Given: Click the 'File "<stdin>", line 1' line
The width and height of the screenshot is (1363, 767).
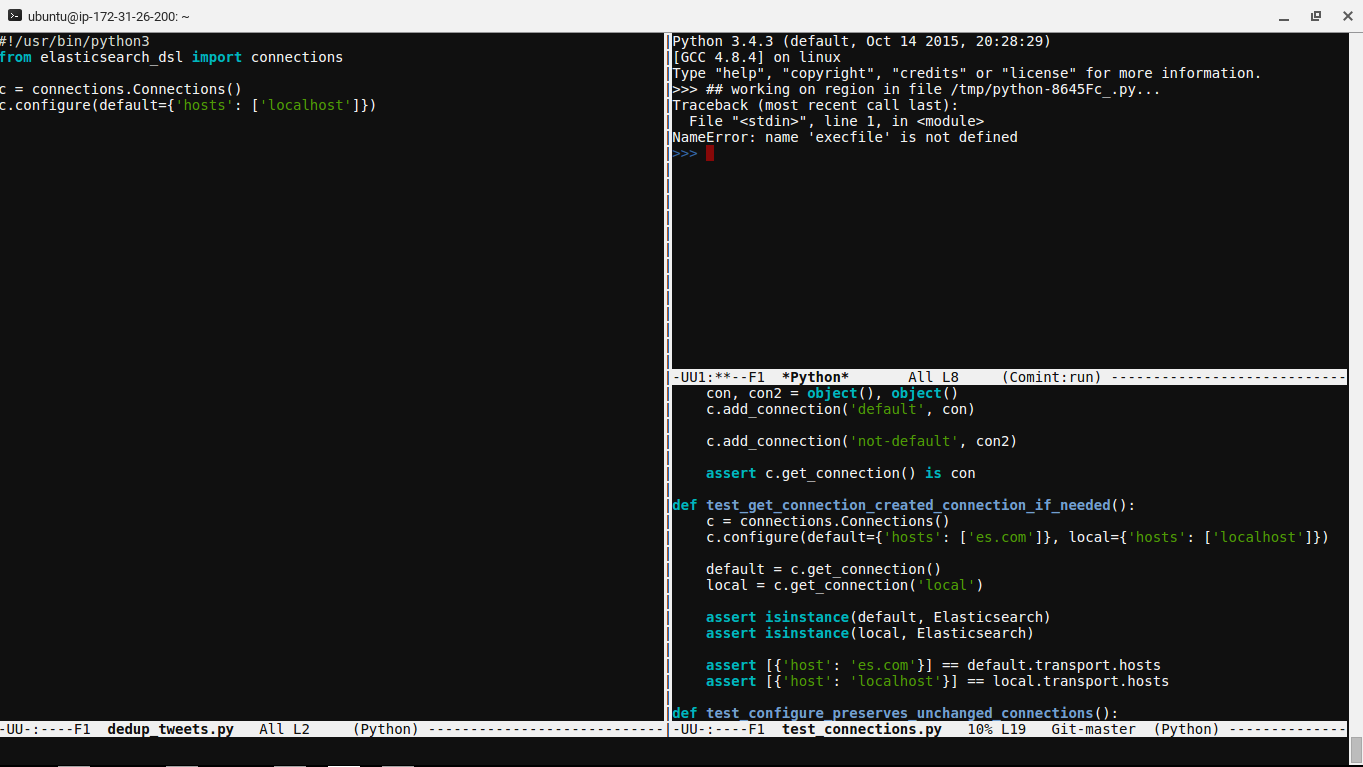Looking at the screenshot, I should (836, 121).
